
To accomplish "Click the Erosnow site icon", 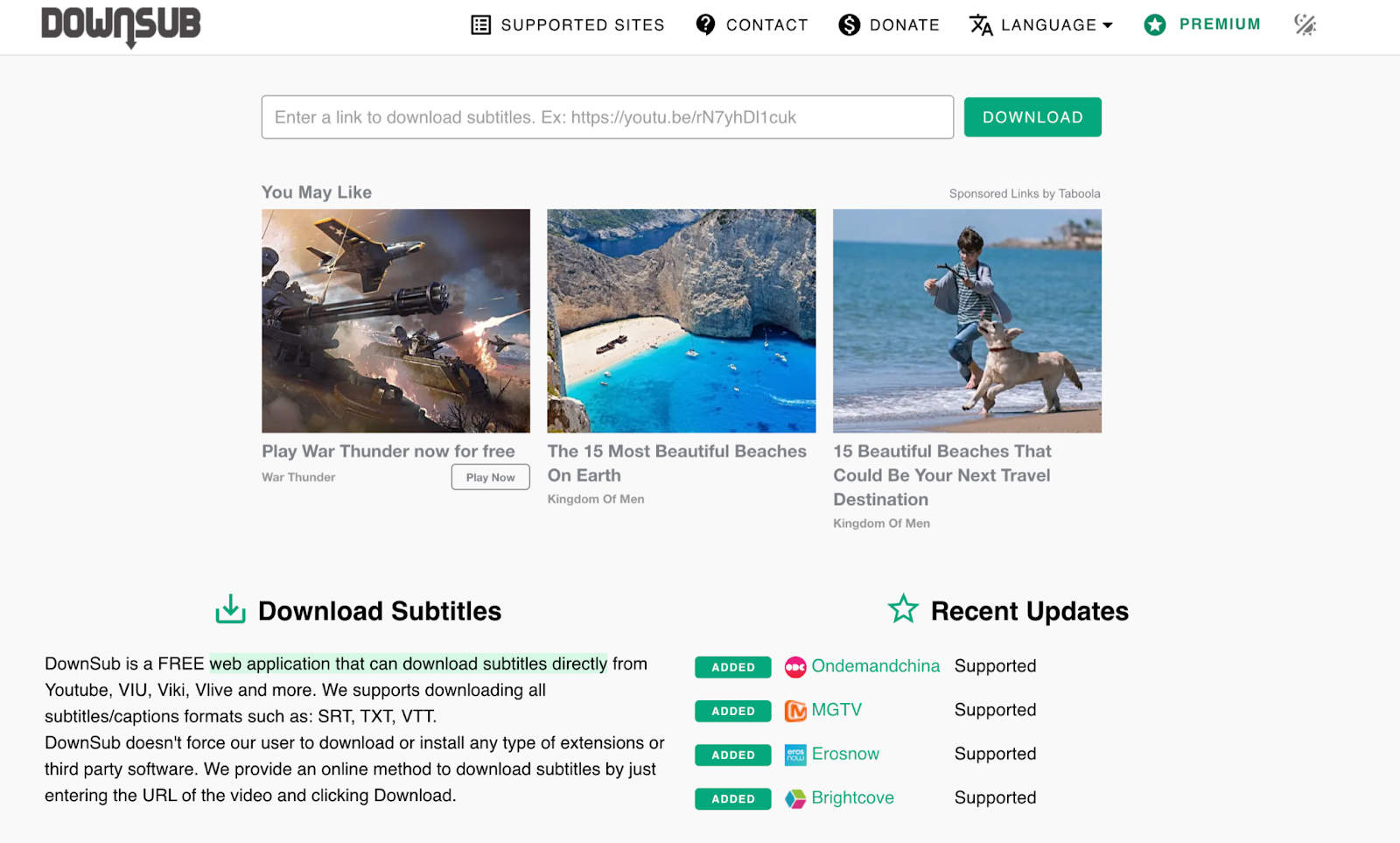I will [795, 755].
